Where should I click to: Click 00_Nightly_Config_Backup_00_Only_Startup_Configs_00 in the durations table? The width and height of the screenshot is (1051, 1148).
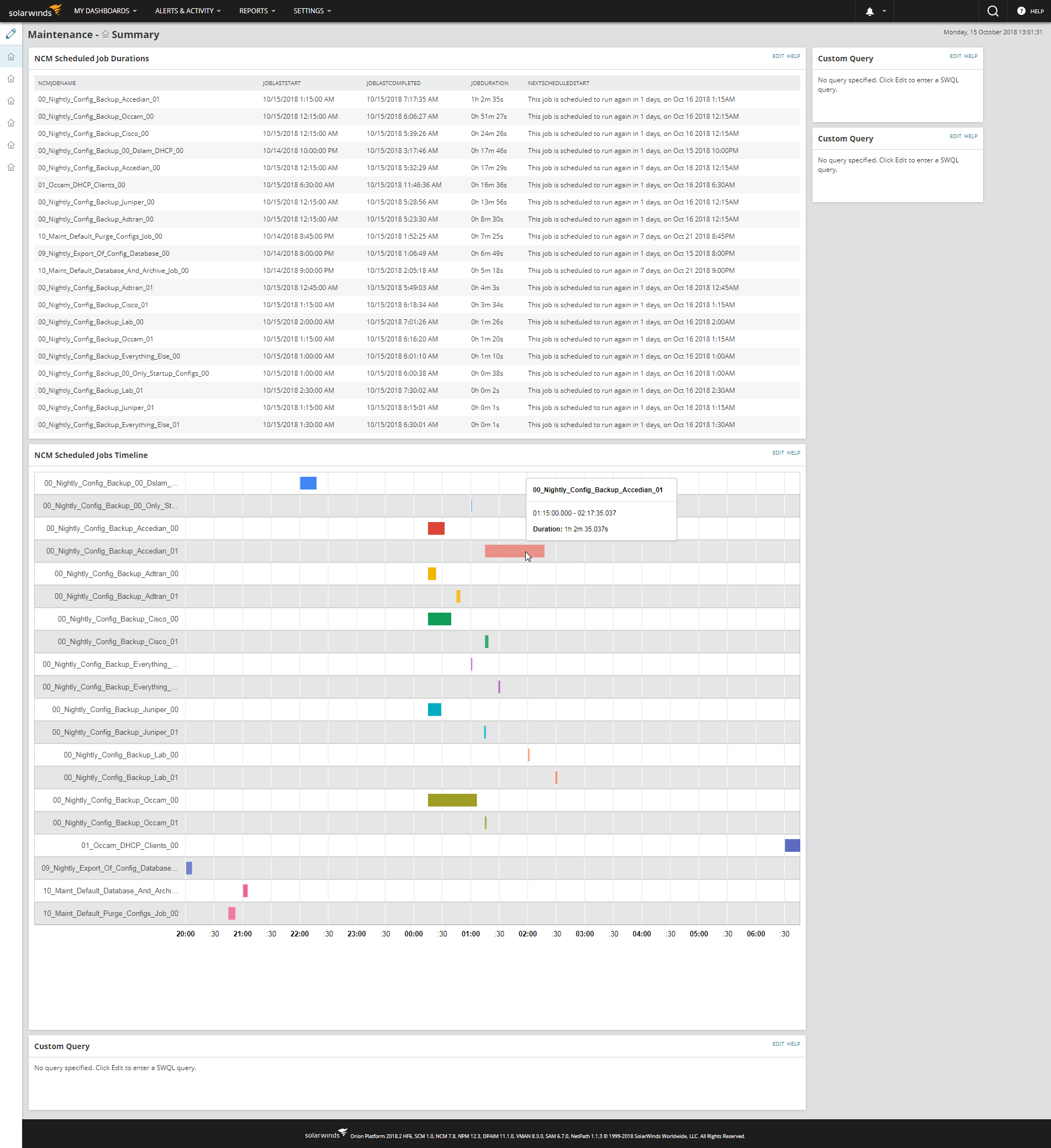124,373
